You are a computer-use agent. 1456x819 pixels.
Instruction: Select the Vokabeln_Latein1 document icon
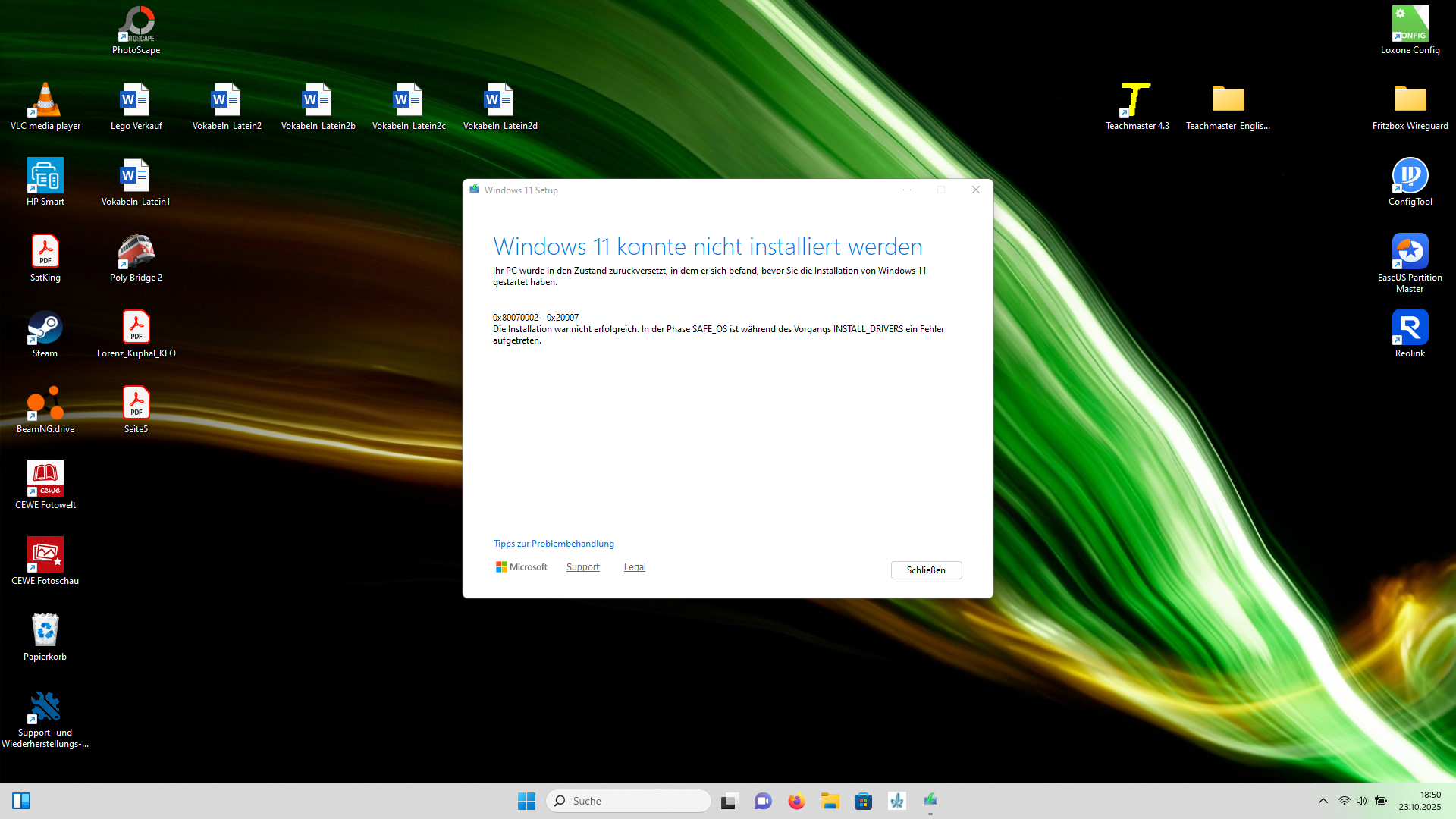[x=136, y=182]
